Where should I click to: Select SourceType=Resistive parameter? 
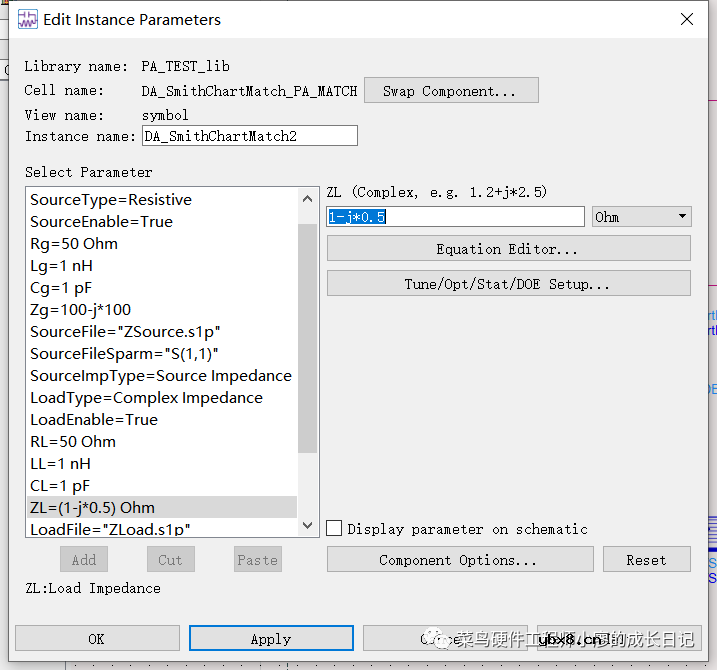[111, 200]
